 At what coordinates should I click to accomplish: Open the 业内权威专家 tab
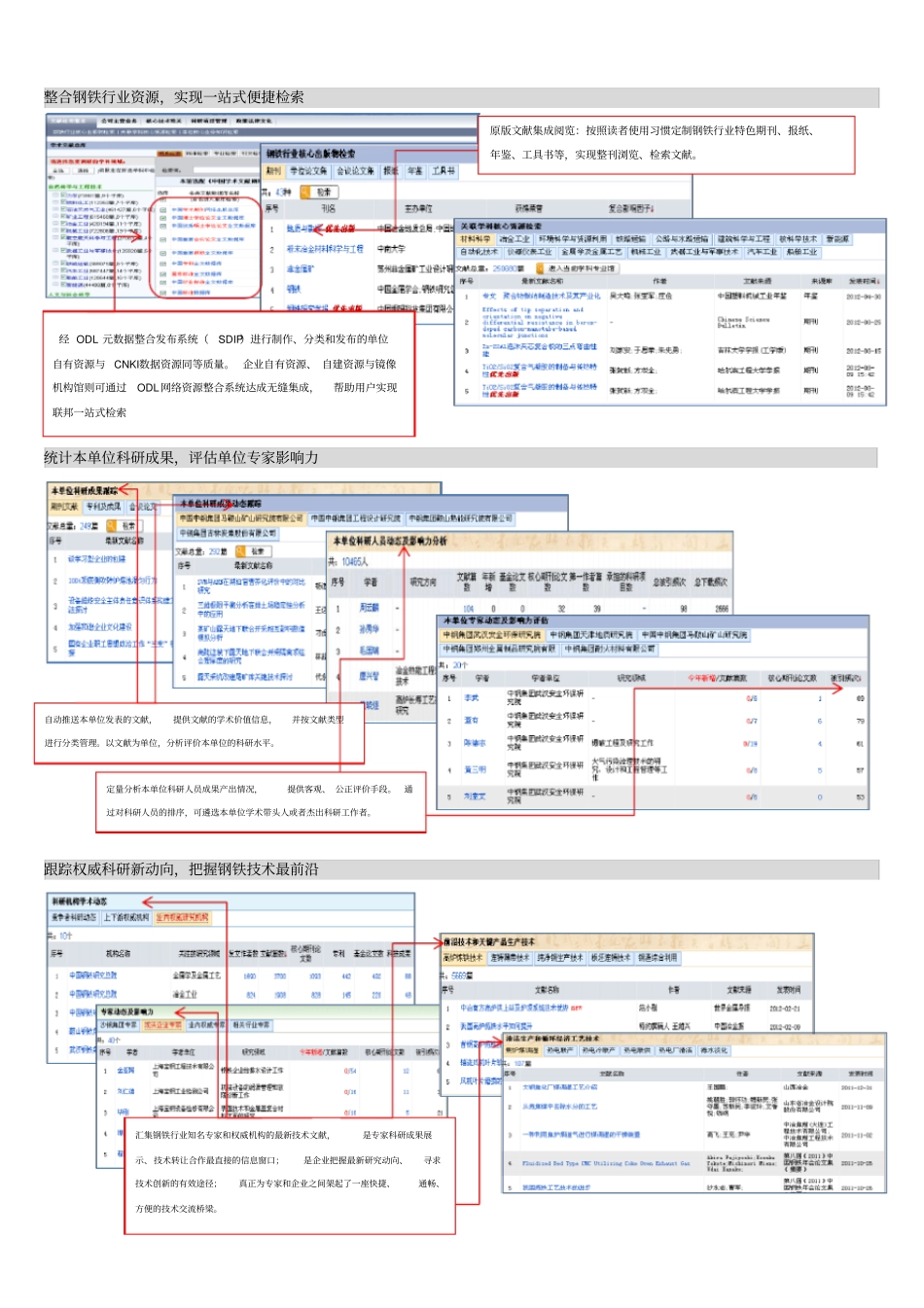point(205,1025)
